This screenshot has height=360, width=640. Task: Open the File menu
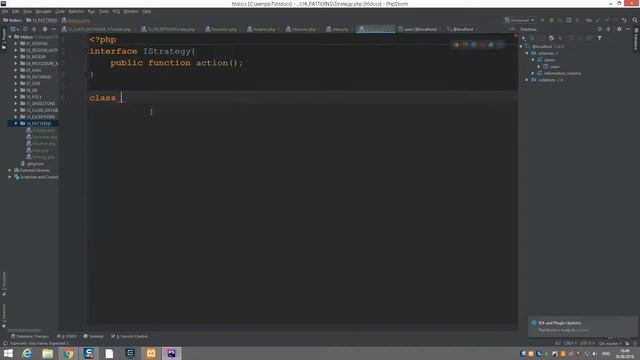[5, 11]
